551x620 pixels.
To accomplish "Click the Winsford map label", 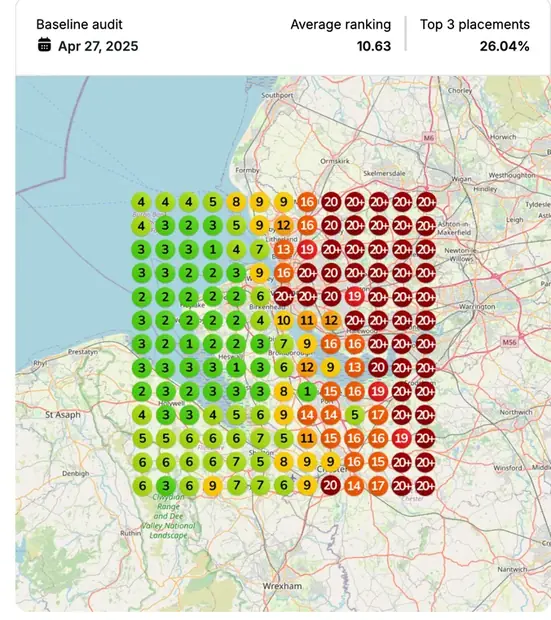I will 507,468.
